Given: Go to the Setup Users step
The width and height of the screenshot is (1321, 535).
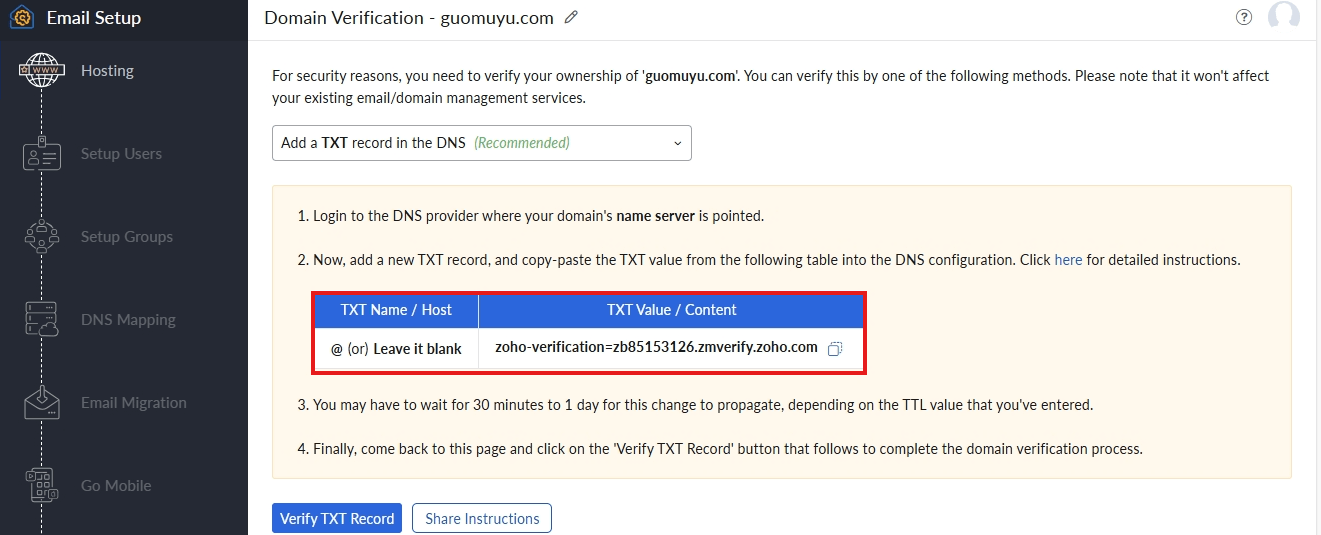Looking at the screenshot, I should pyautogui.click(x=121, y=154).
